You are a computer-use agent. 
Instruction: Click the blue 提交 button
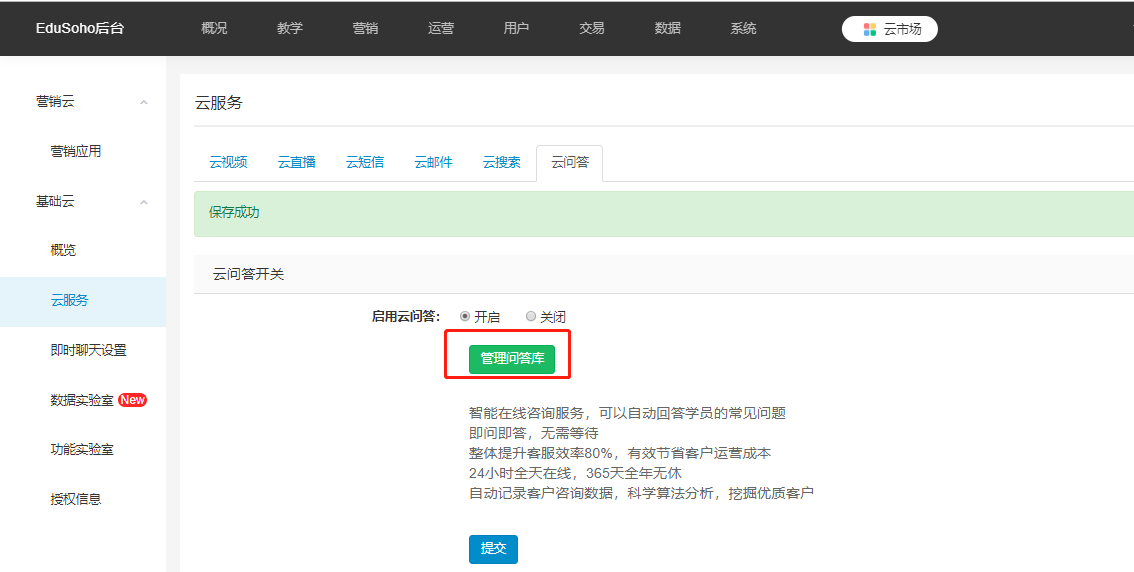[493, 549]
